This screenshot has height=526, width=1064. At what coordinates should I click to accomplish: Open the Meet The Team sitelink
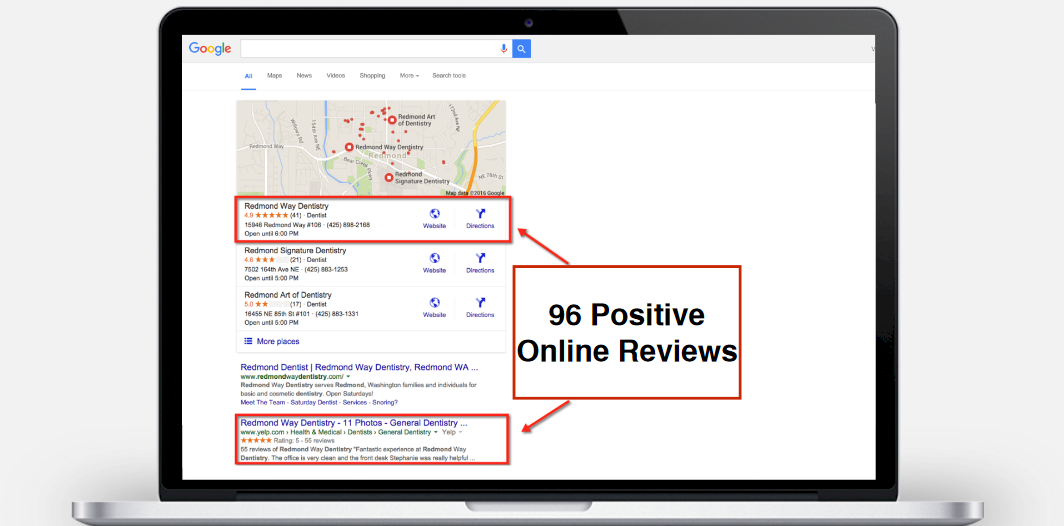click(265, 402)
